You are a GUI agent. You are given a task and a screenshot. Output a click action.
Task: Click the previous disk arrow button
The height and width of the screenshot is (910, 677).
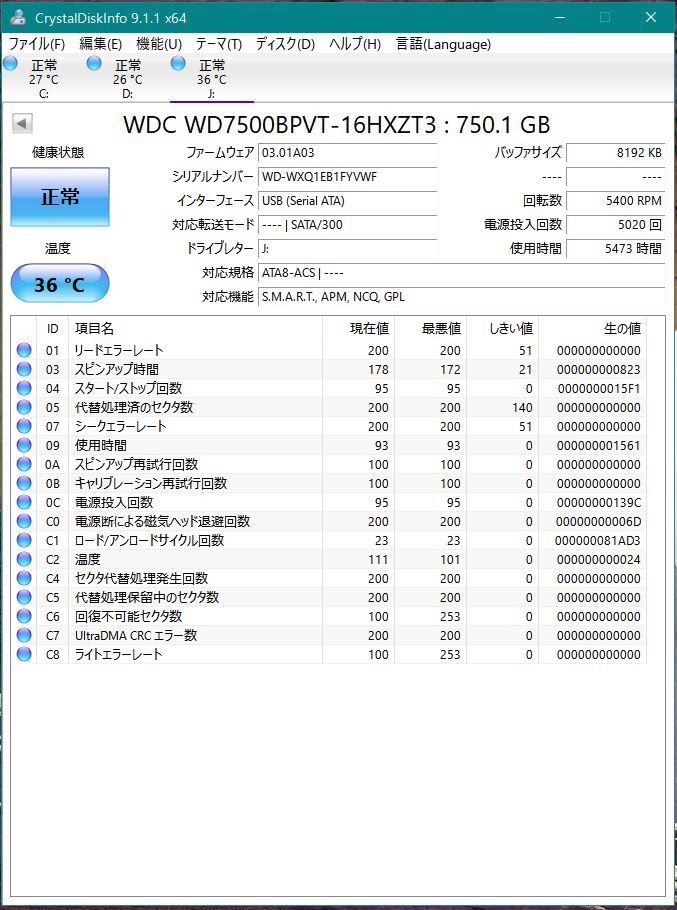point(22,124)
